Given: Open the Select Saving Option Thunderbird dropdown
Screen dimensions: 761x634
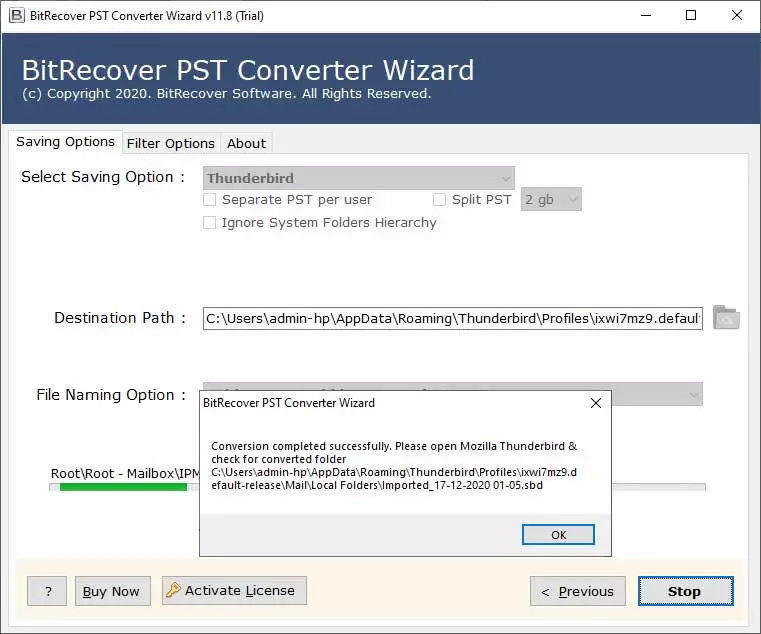Looking at the screenshot, I should (359, 178).
